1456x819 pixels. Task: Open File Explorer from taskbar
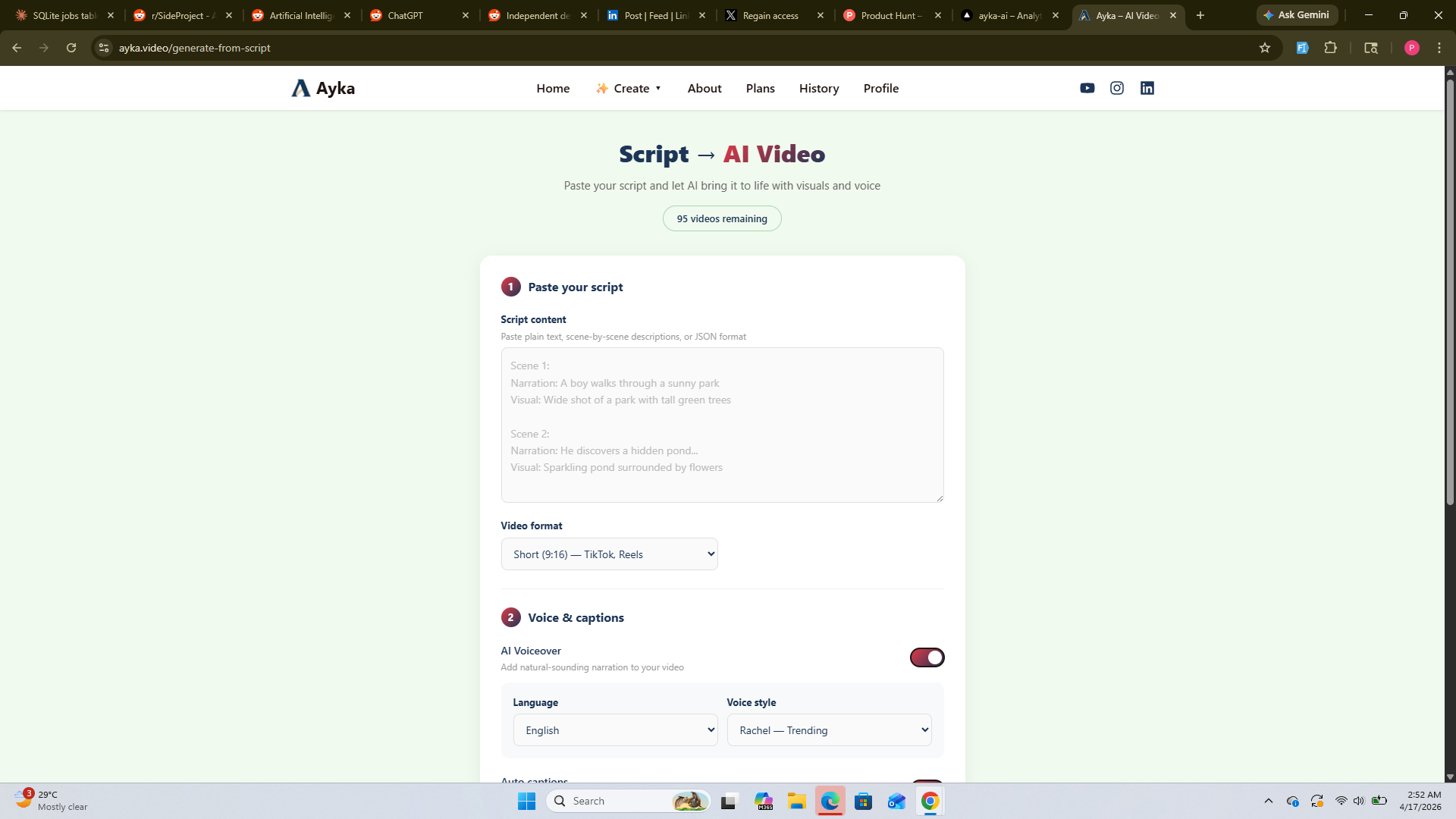(x=796, y=801)
